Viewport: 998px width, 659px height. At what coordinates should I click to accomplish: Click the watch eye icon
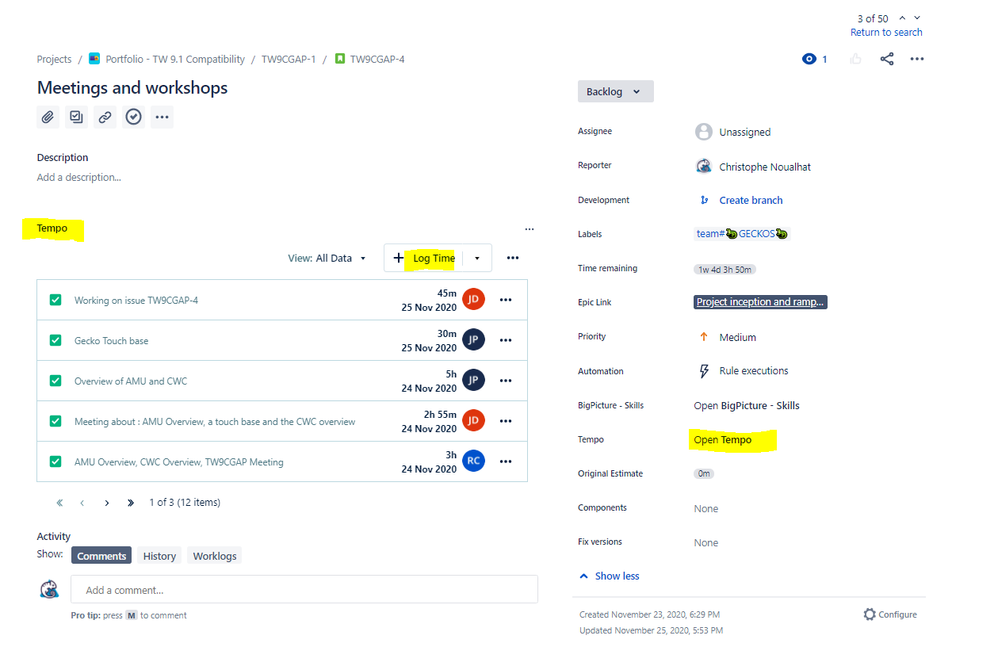(x=809, y=59)
